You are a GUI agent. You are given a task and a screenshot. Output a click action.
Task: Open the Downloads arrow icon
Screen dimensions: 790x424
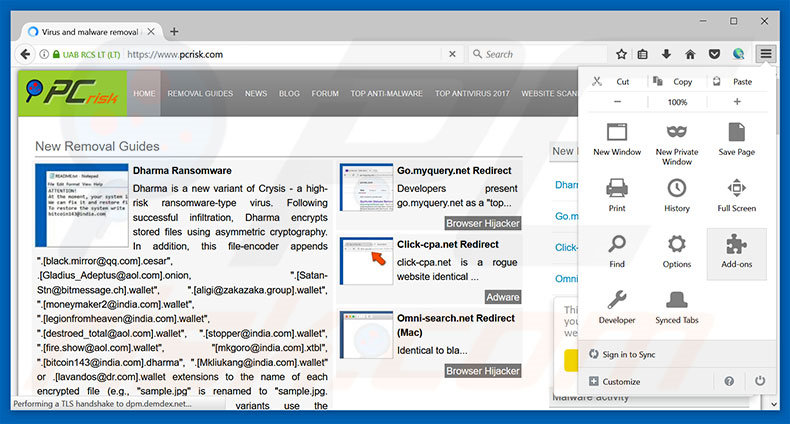click(x=666, y=54)
